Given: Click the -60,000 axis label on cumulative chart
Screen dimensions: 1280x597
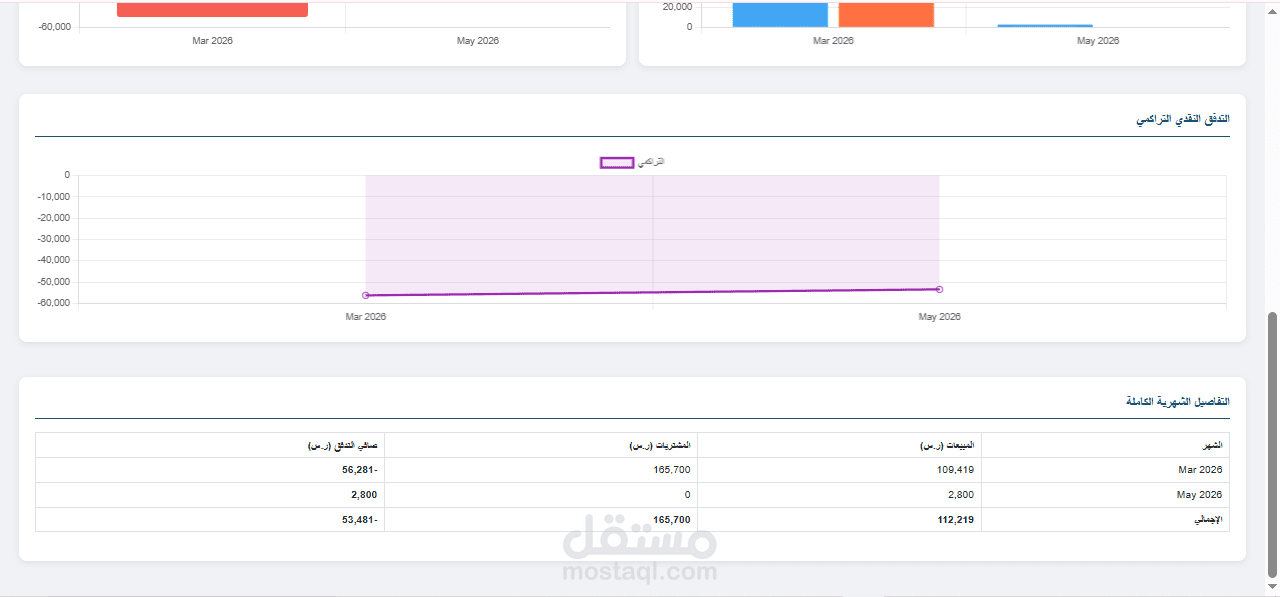Looking at the screenshot, I should point(52,303).
